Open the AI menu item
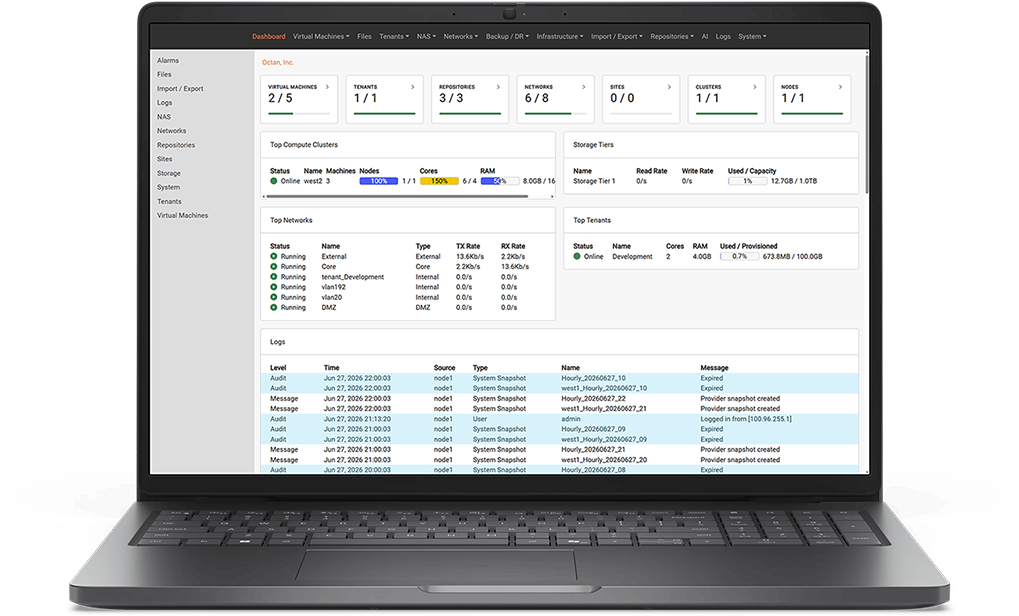1019x616 pixels. 704,36
